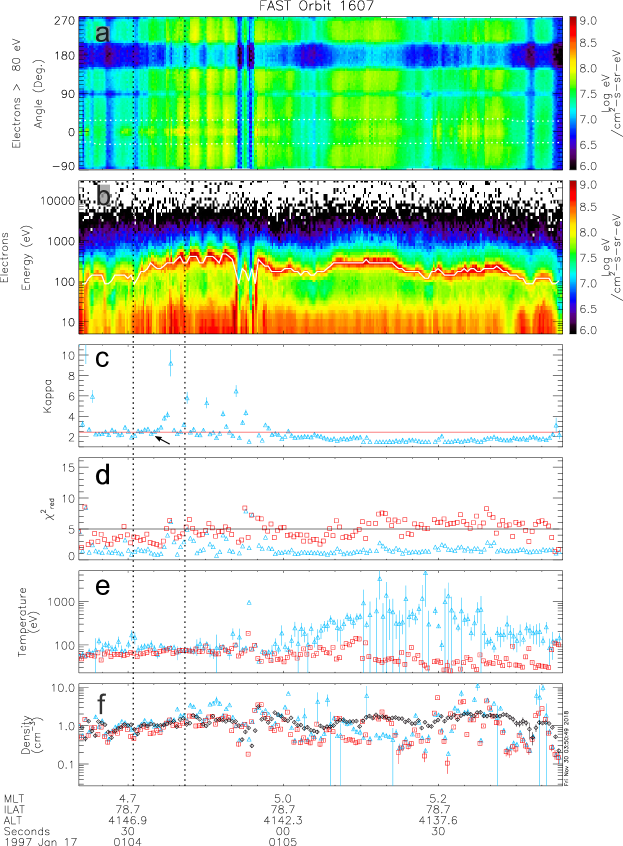Click the "15" tick on chi-squared axis
Screen dimensions: 623x846
69,467
